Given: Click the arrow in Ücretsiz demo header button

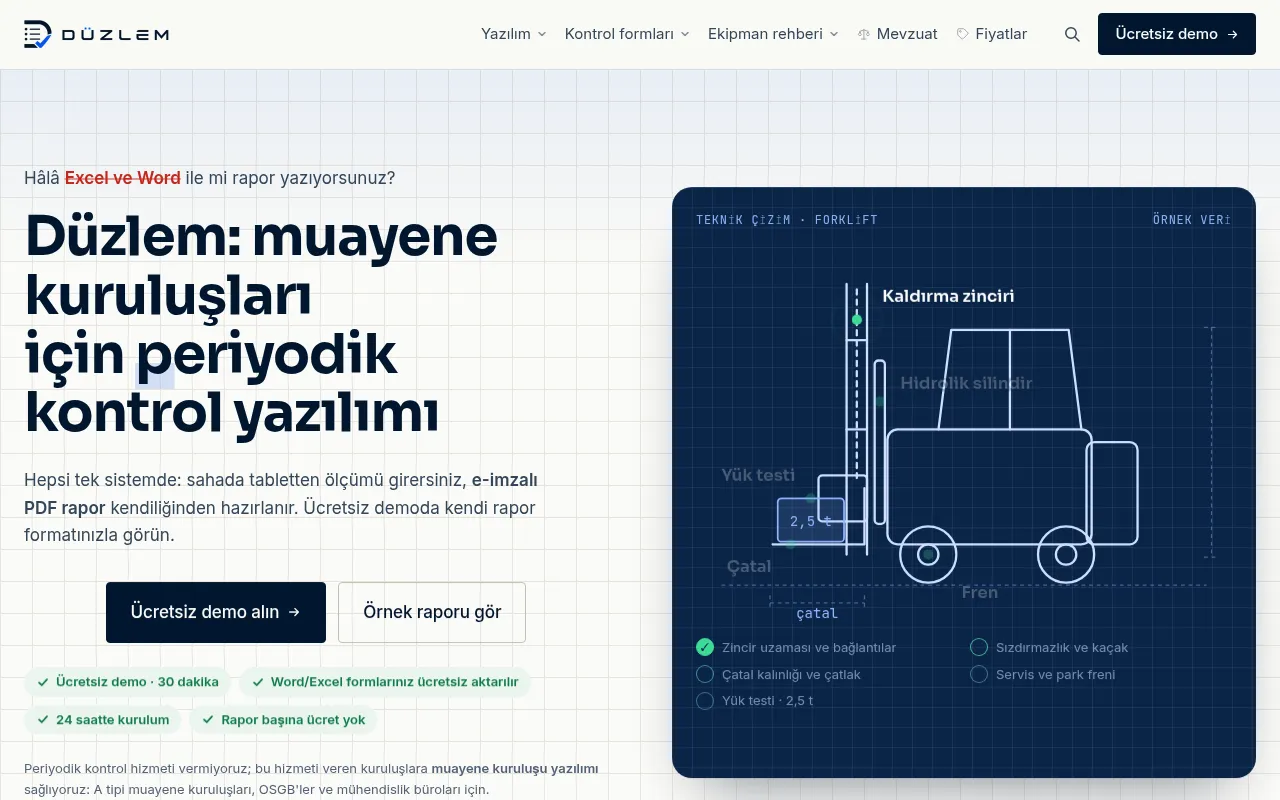Looking at the screenshot, I should tap(1232, 34).
